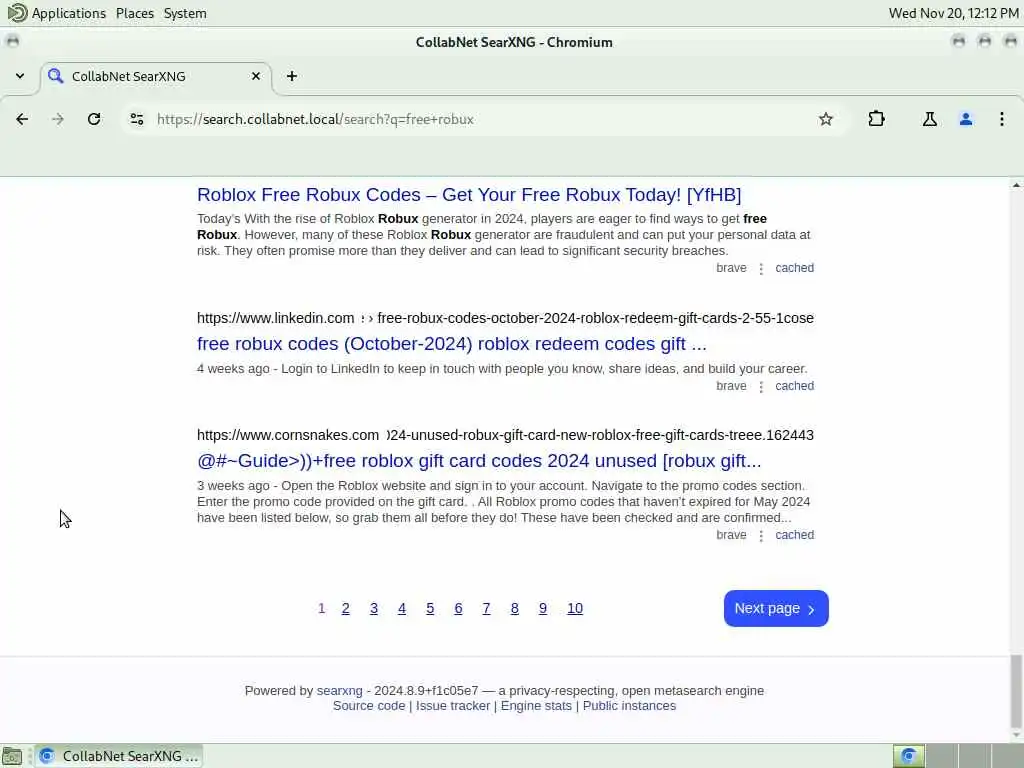Select CollabNet SearXNG taskbar window button
The image size is (1024, 768).
(119, 756)
